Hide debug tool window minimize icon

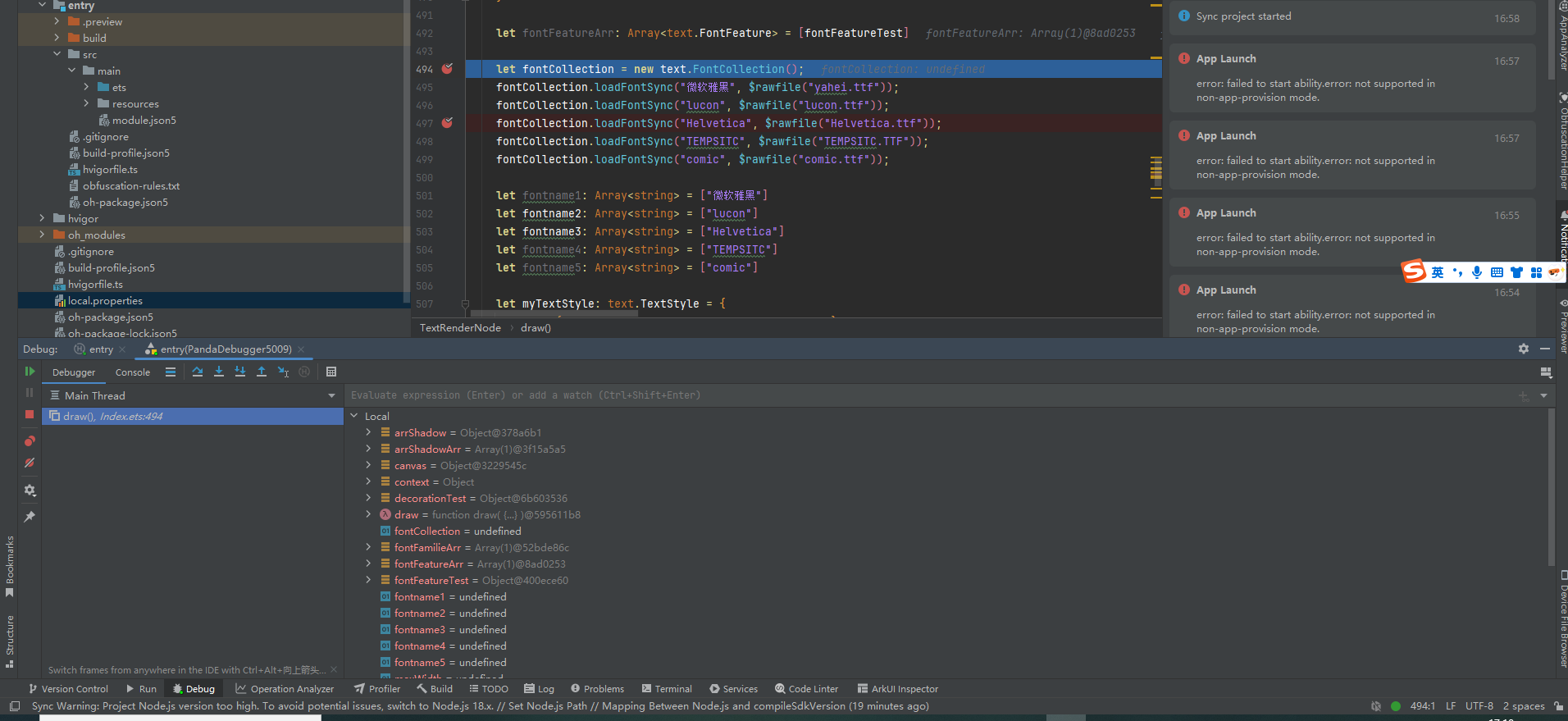(1545, 349)
